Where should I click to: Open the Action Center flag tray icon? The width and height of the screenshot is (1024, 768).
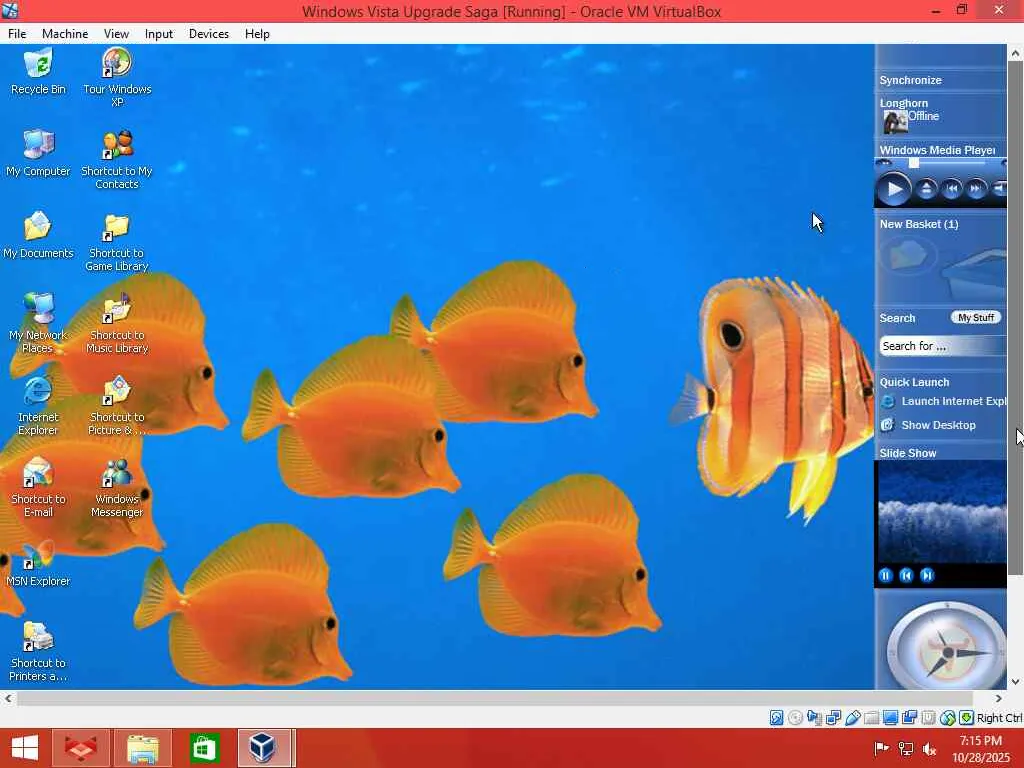(881, 748)
